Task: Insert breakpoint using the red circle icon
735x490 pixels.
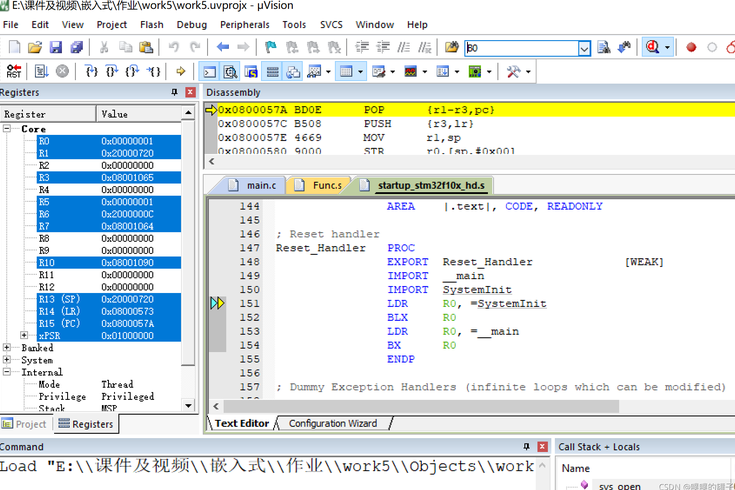Action: point(691,47)
